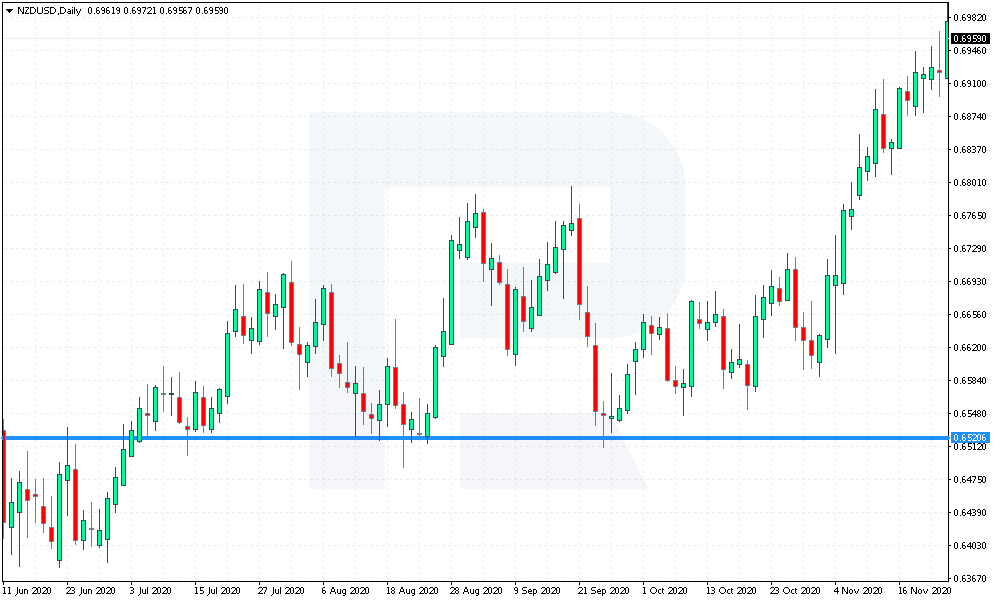
Task: Click the 0.68370 price axis label
Action: pyautogui.click(x=971, y=150)
